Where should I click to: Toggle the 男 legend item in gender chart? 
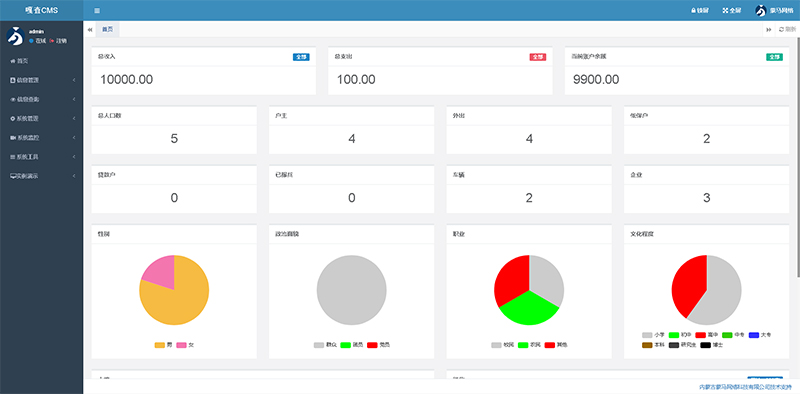tap(163, 345)
